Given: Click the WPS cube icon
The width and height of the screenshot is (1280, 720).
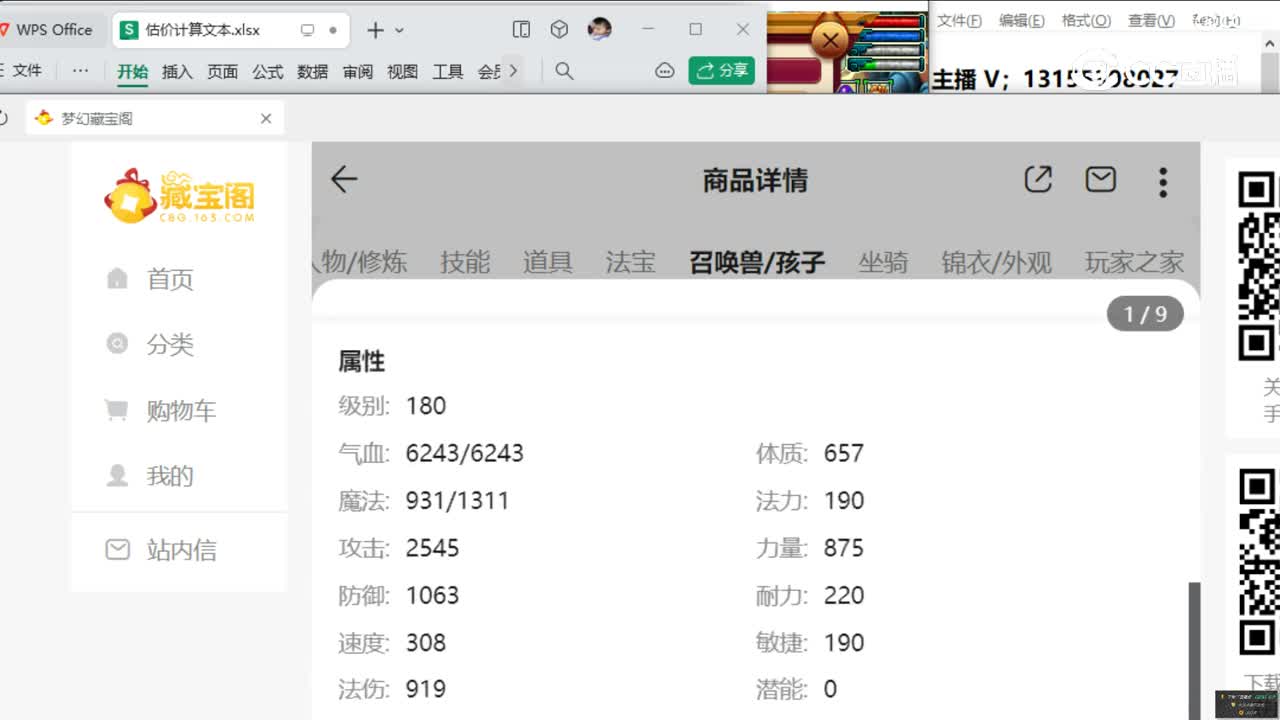Looking at the screenshot, I should pyautogui.click(x=559, y=30).
